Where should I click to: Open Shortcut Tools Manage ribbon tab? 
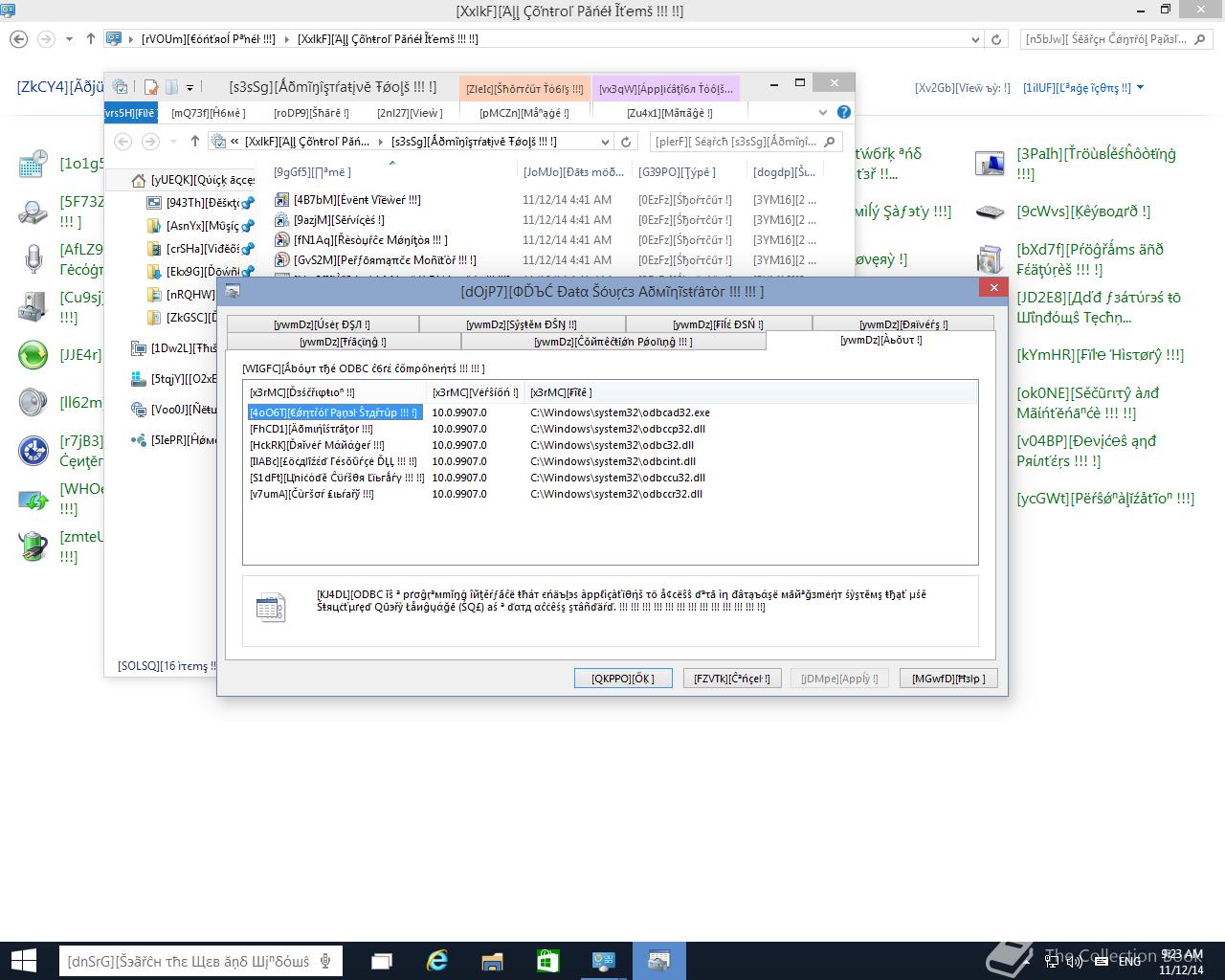click(524, 113)
